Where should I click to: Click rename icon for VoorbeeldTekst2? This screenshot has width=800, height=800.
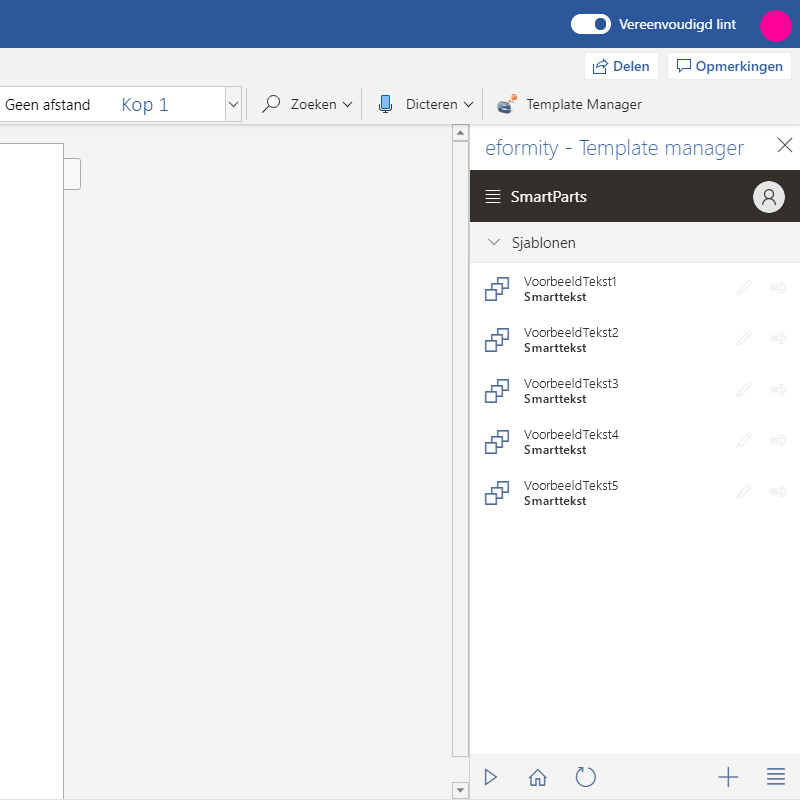click(778, 338)
